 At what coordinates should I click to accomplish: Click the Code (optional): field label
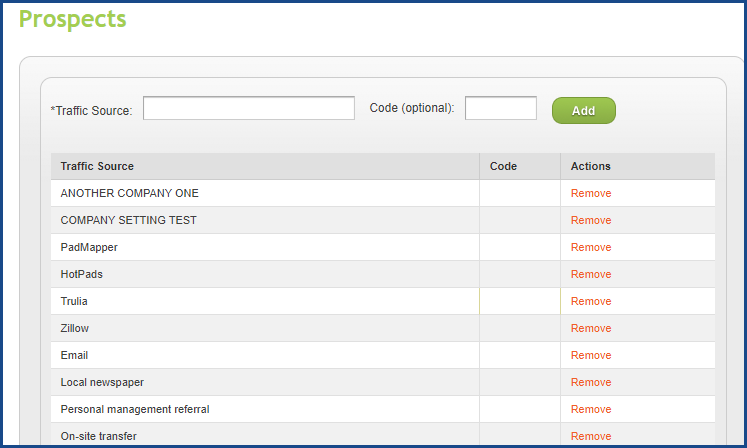click(412, 108)
